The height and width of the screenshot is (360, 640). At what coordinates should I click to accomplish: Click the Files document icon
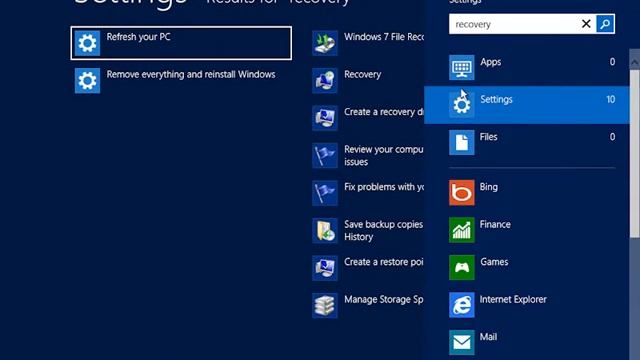pyautogui.click(x=462, y=142)
